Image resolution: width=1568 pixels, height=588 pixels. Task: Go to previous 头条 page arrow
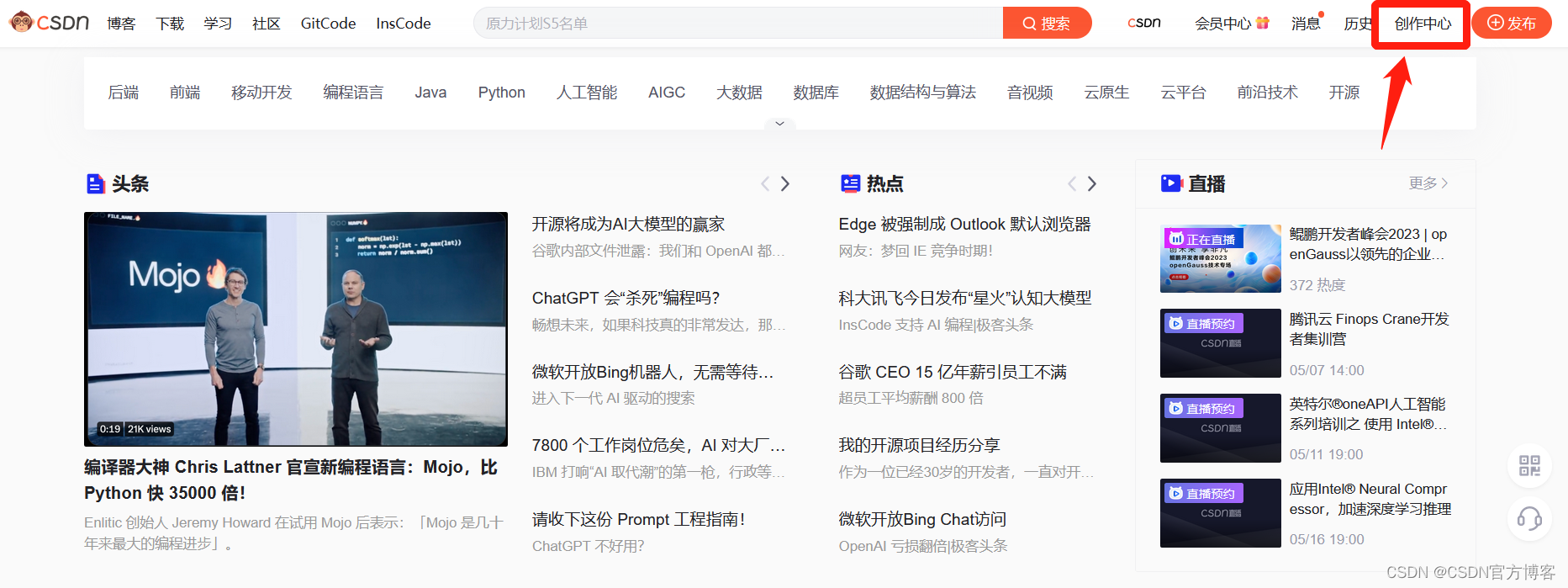[x=765, y=183]
